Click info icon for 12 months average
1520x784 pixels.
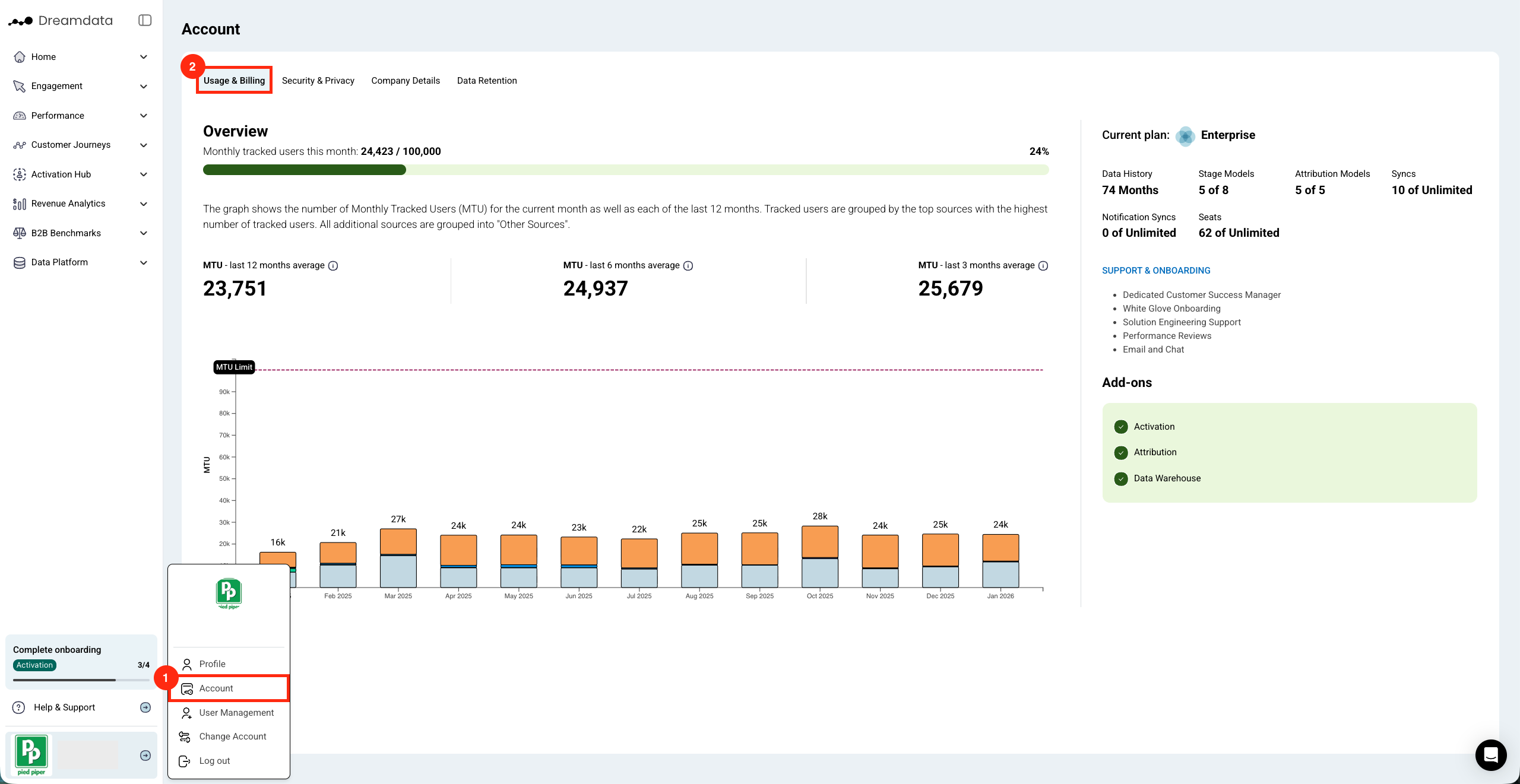pyautogui.click(x=333, y=266)
